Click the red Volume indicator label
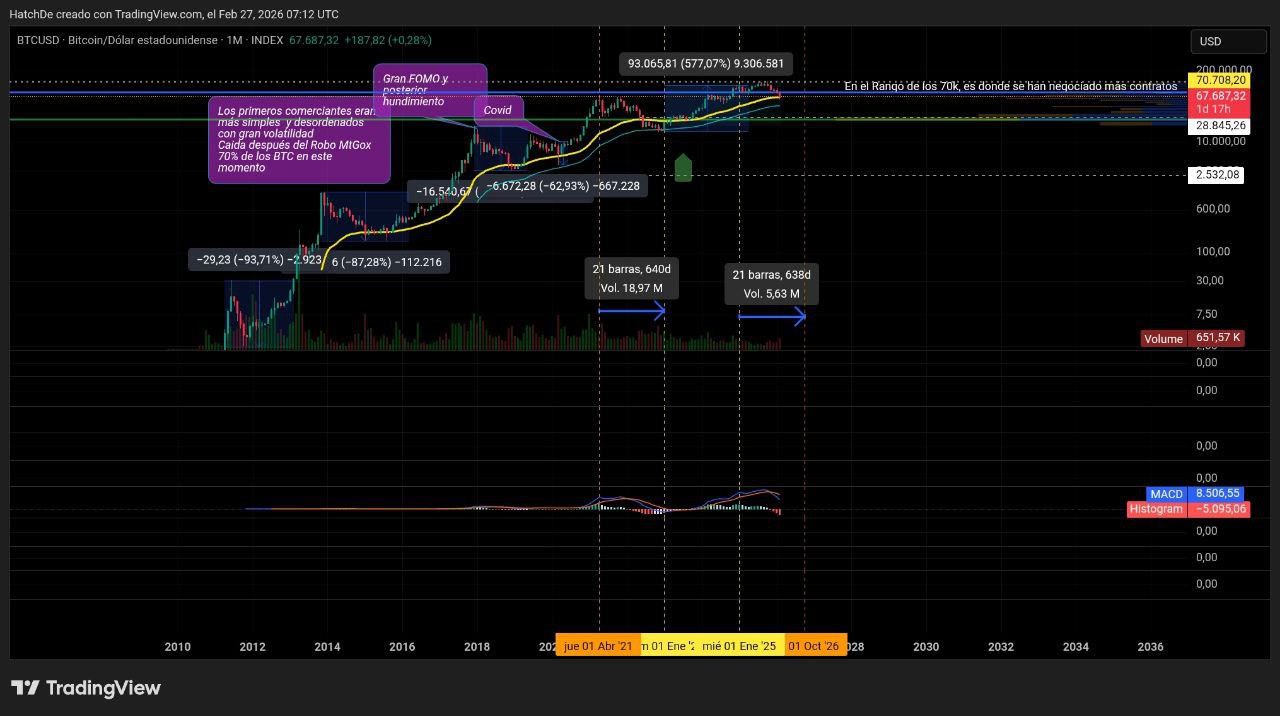The height and width of the screenshot is (716, 1280). pos(1163,339)
